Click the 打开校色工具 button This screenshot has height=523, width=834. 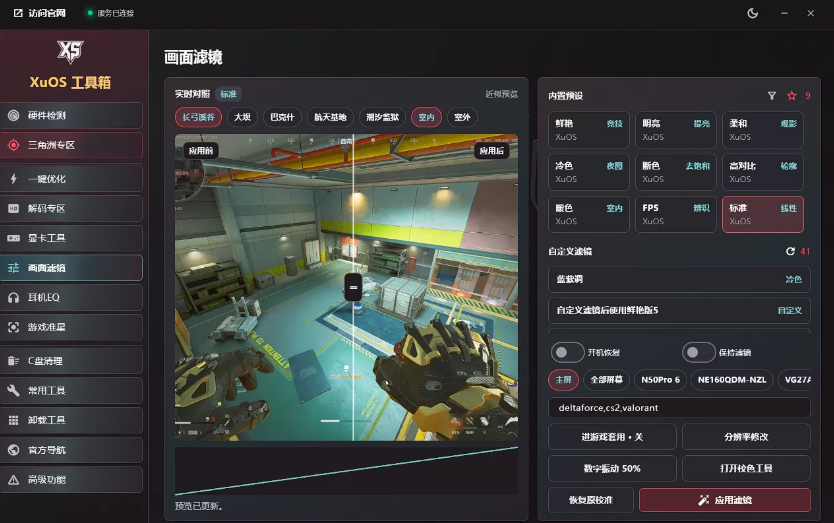tap(746, 468)
